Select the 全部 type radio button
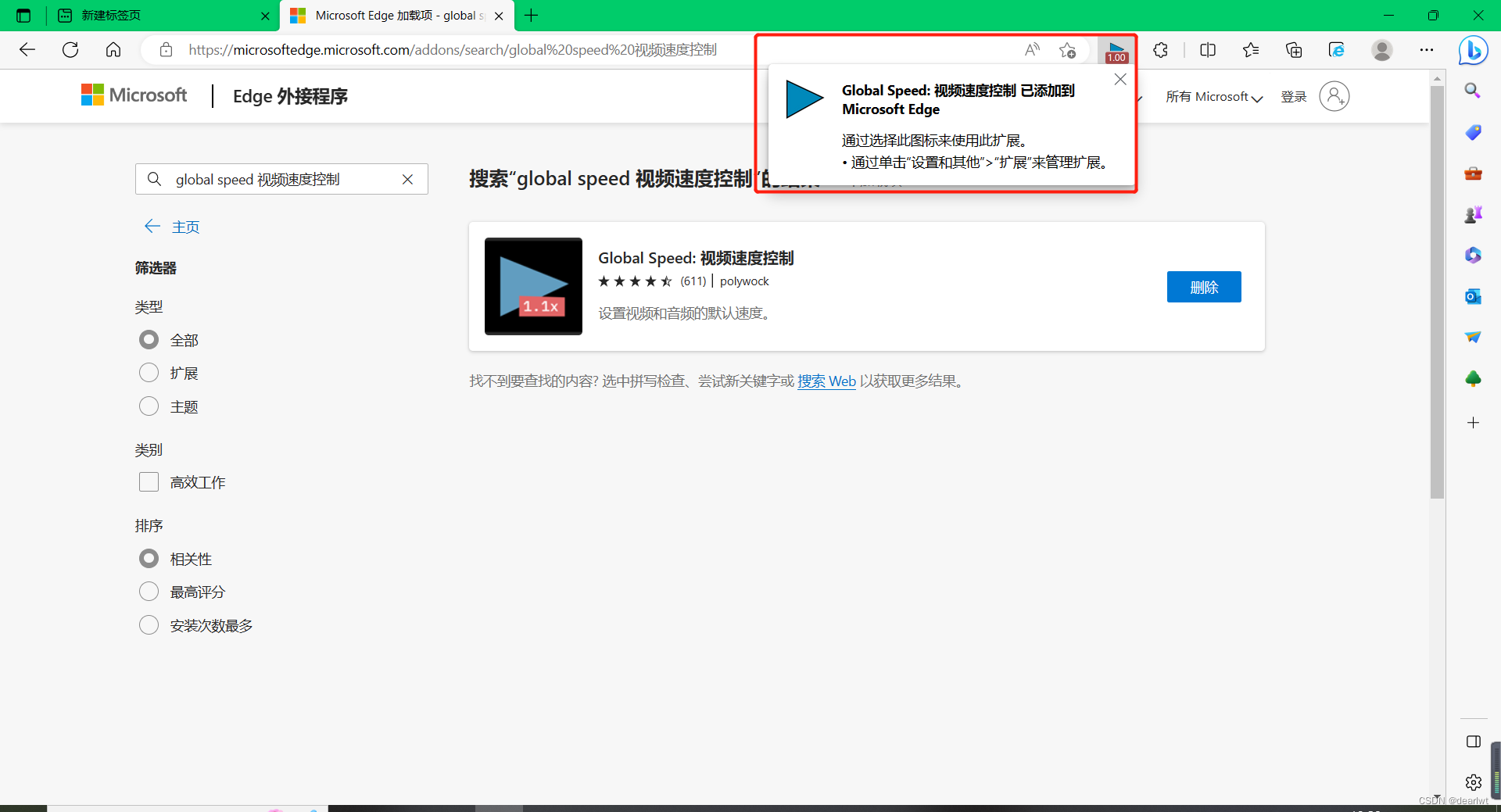 (149, 340)
